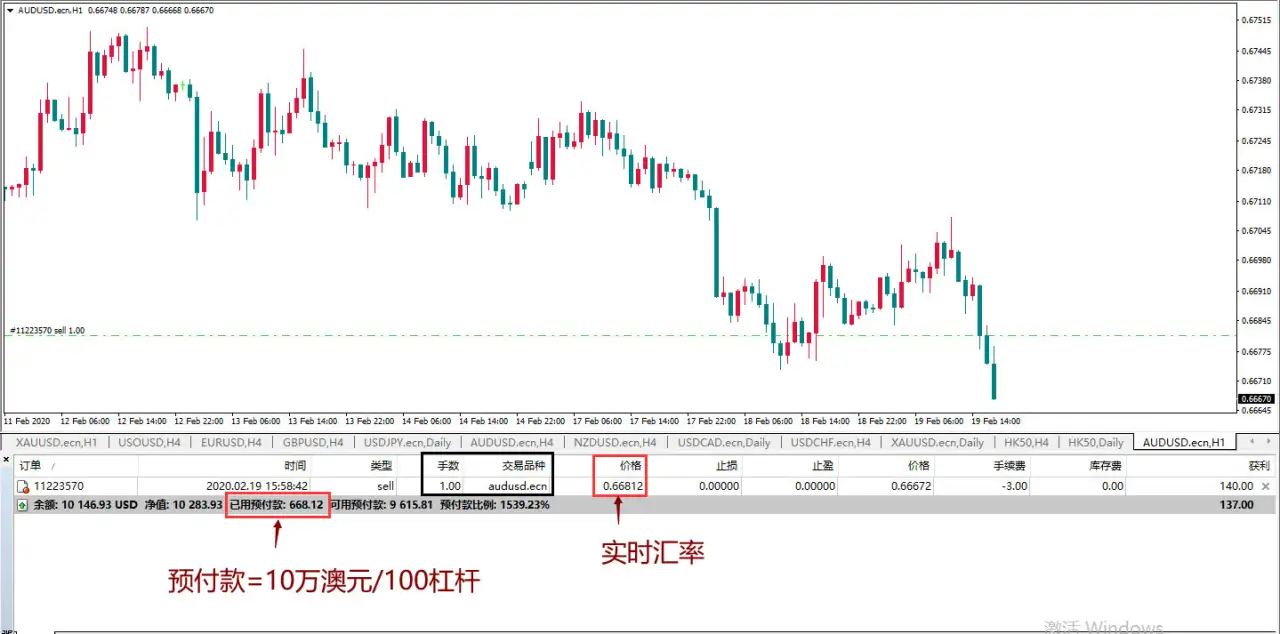Viewport: 1280px width, 634px height.
Task: Click the 余额: 10 146.93 USD text
Action: (85, 505)
